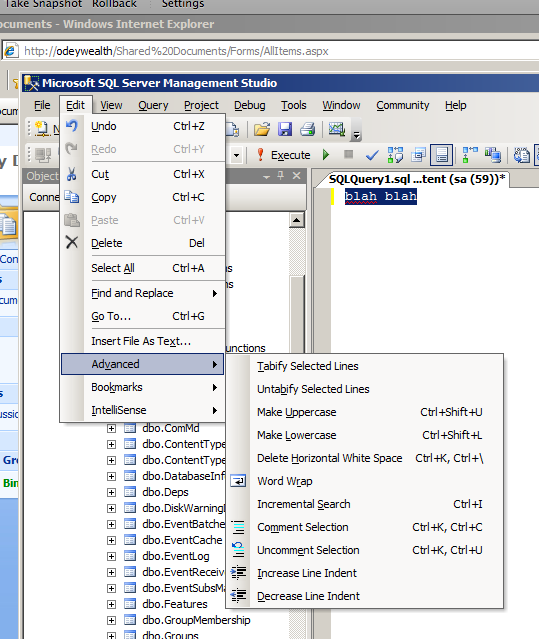This screenshot has height=639, width=539.
Task: Click the Object Explorer scroll up arrow
Action: tap(297, 220)
